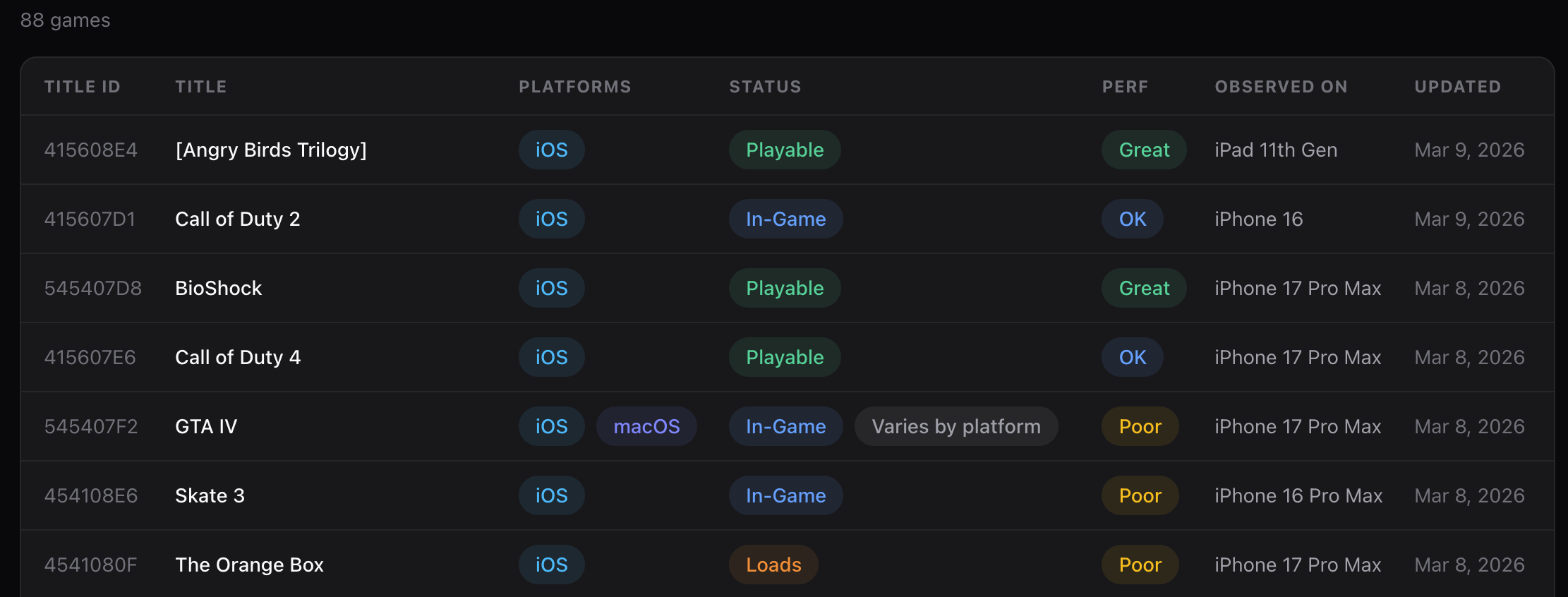Open The Orange Box game entry
The image size is (1568, 597).
[x=249, y=565]
